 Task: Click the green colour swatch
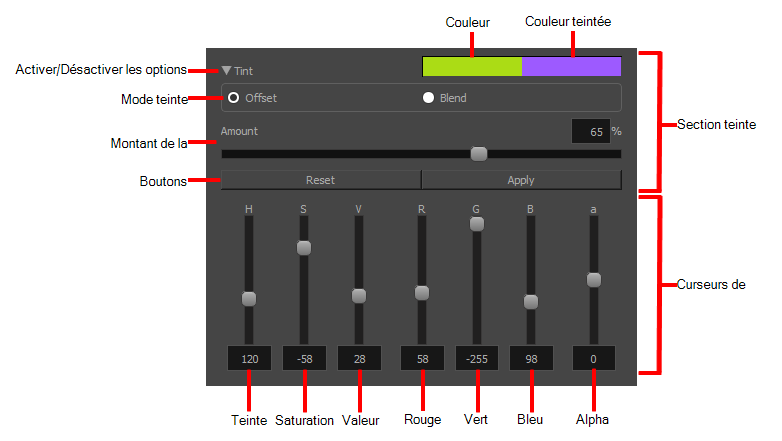click(x=472, y=66)
